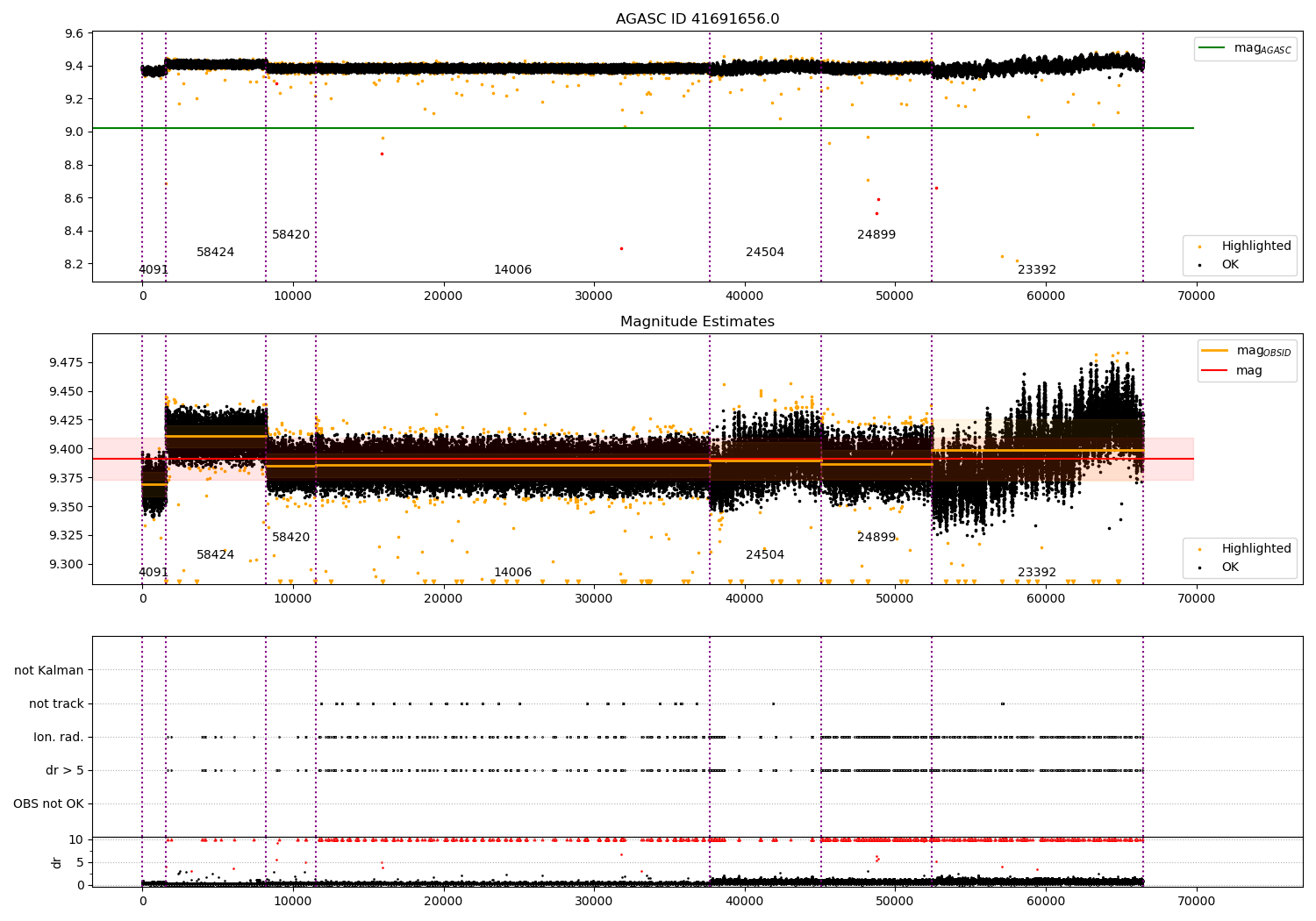Image resolution: width=1316 pixels, height=921 pixels.
Task: Click the 'OBS not OK' axis label
Action: (48, 803)
